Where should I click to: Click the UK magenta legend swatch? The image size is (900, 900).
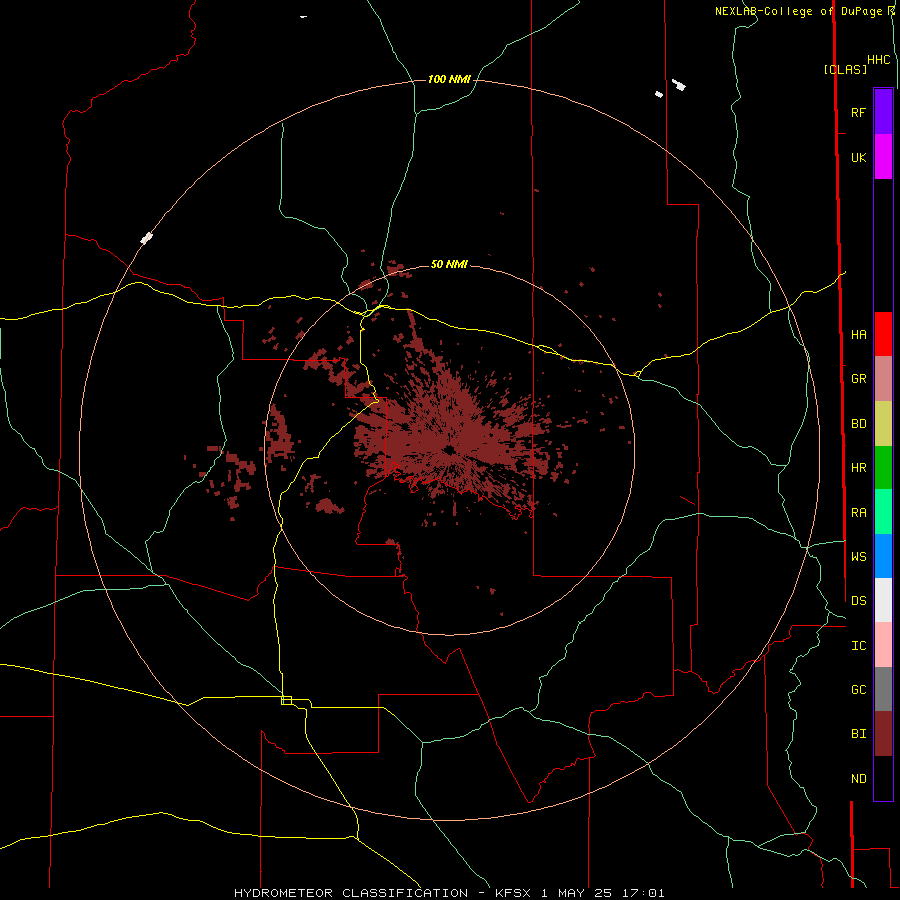(x=883, y=157)
